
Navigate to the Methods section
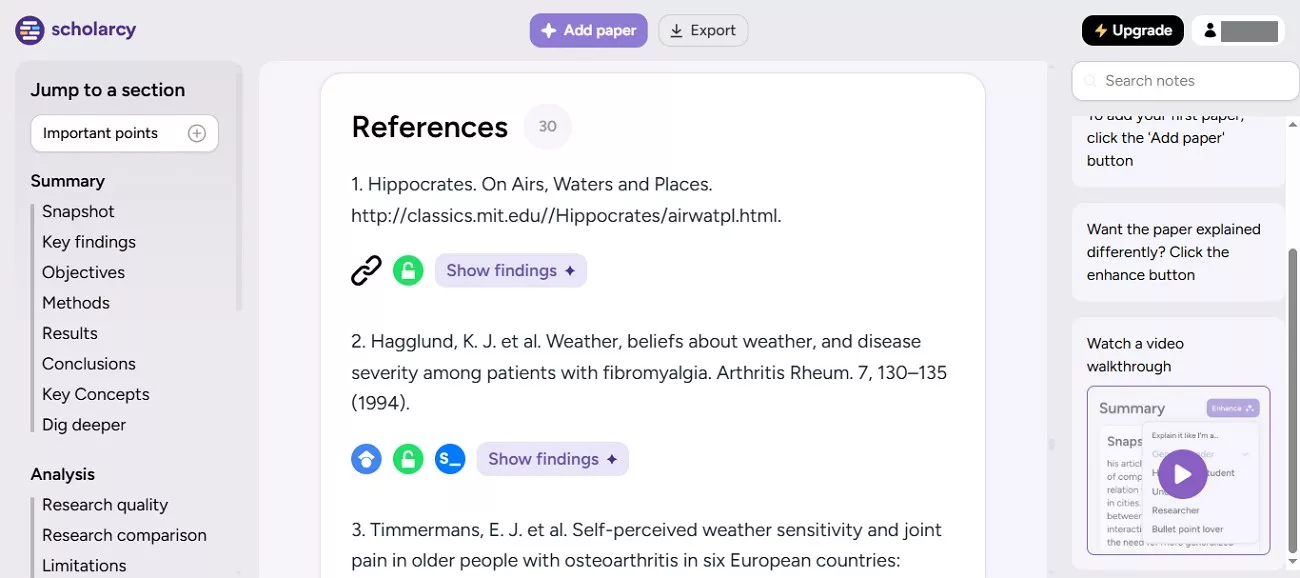pos(75,302)
